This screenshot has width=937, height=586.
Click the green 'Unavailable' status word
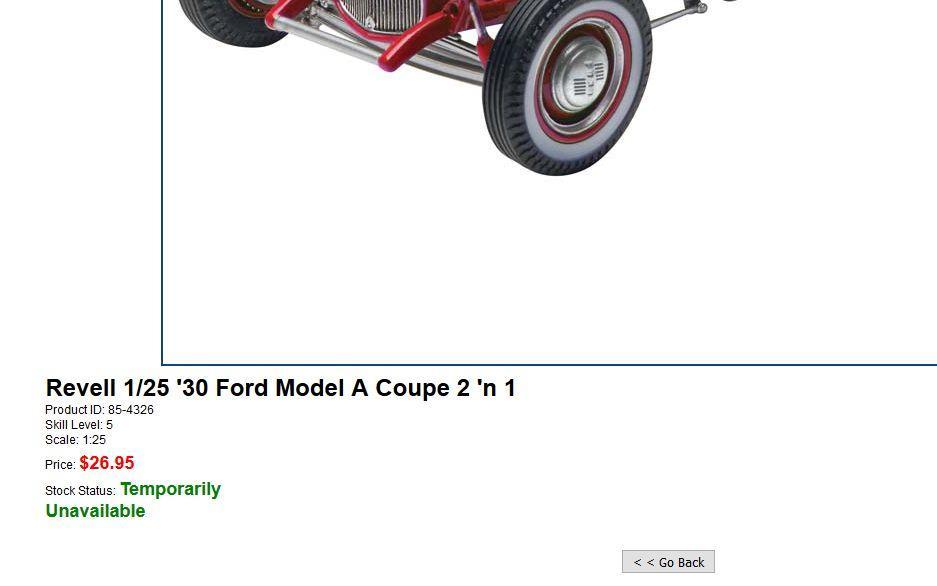click(96, 511)
